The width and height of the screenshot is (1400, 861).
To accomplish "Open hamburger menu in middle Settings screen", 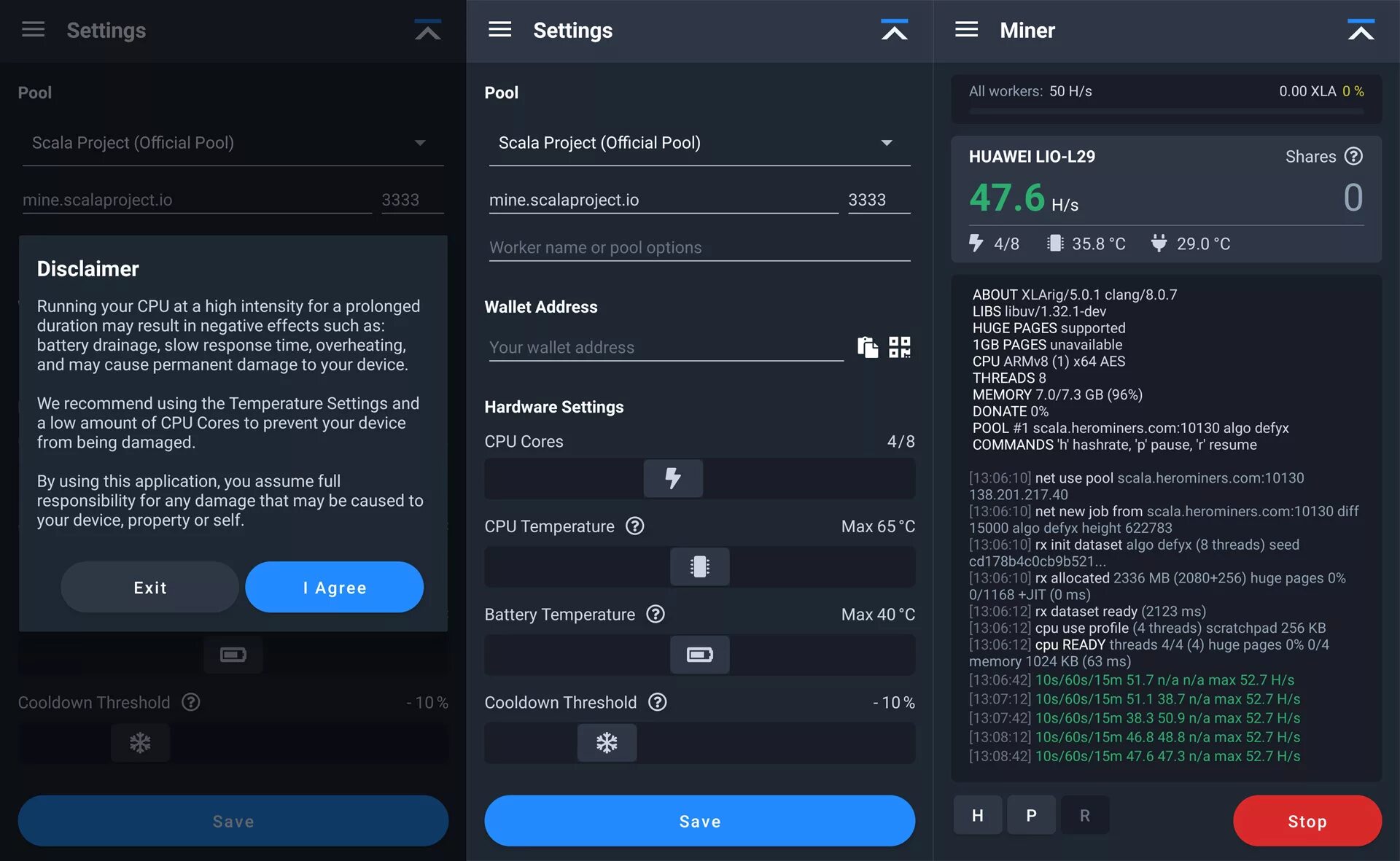I will [x=499, y=29].
